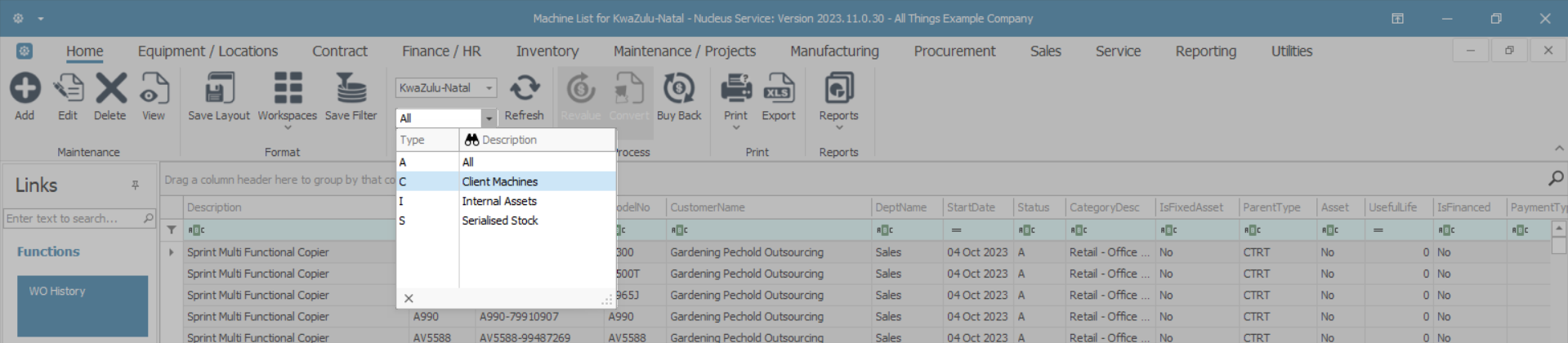Click the Buy Back icon
The image size is (1568, 343).
(x=678, y=89)
